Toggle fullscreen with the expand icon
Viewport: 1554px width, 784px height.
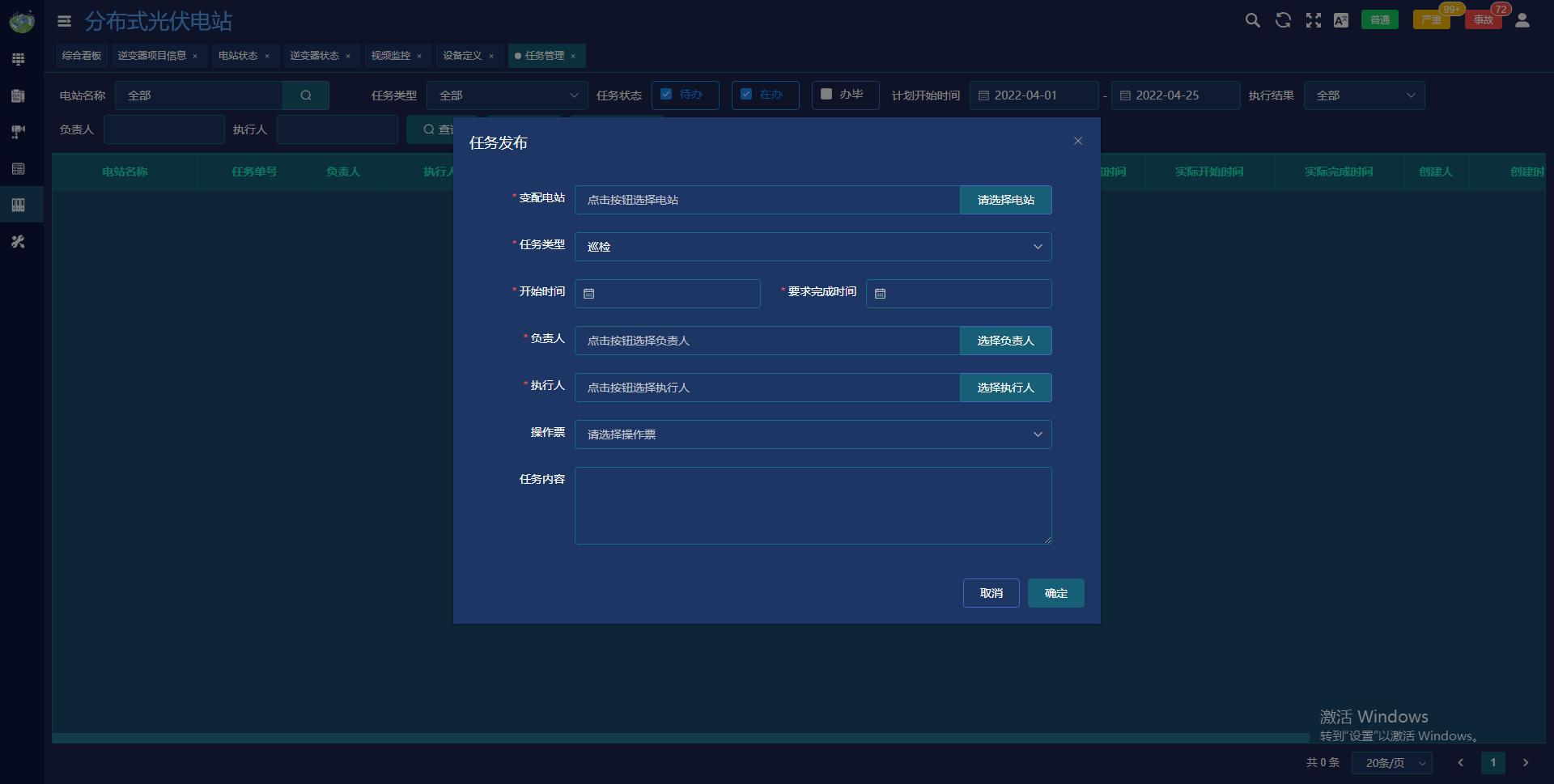[1313, 20]
